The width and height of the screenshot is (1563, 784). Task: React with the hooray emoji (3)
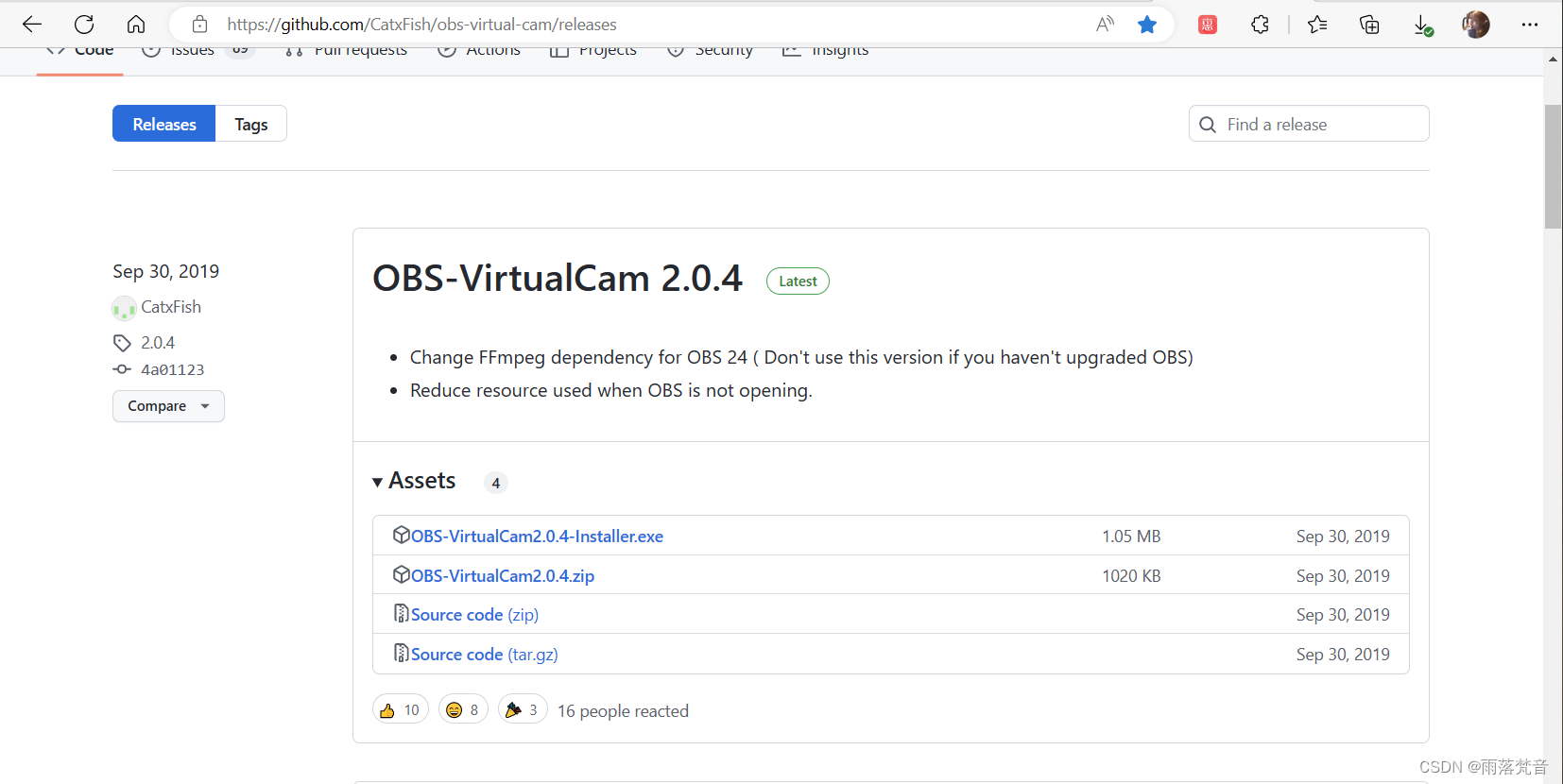click(523, 710)
